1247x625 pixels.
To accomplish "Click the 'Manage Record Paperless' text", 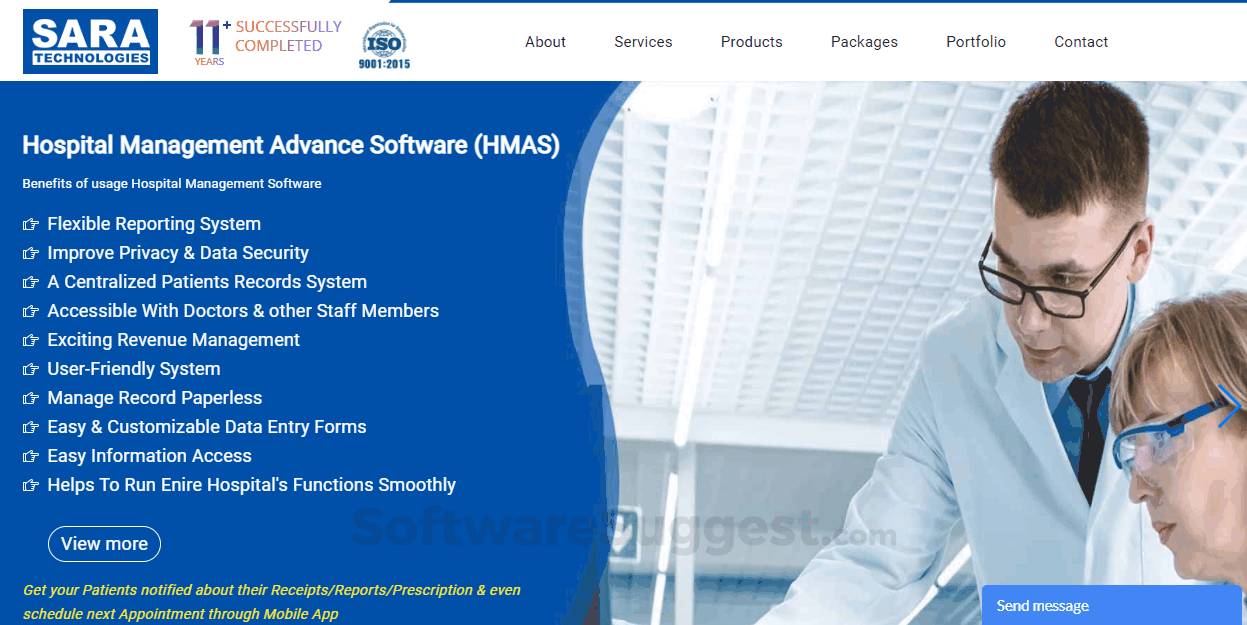I will tap(154, 398).
